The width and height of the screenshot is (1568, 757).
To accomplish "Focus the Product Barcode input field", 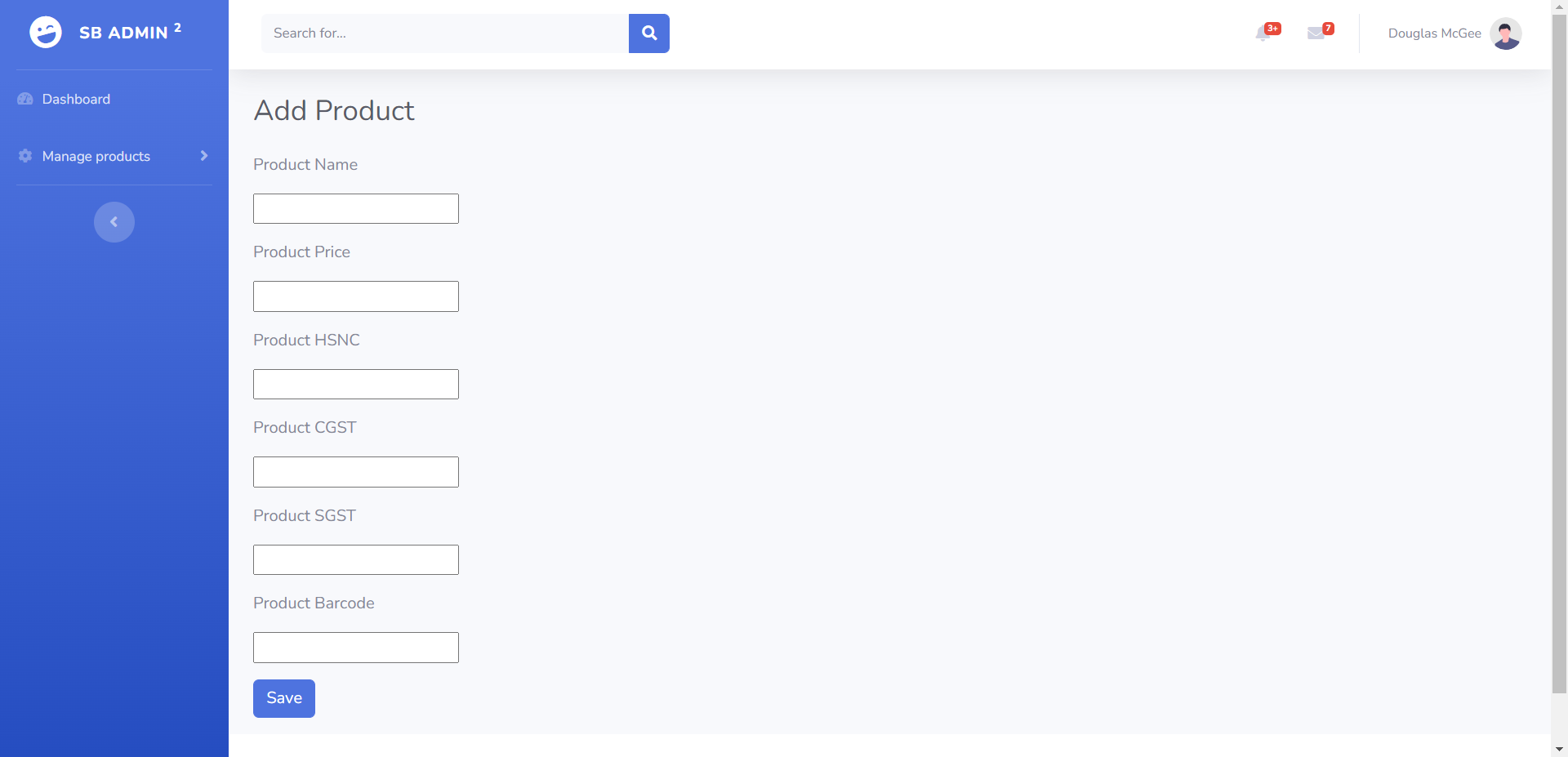I will click(x=355, y=647).
